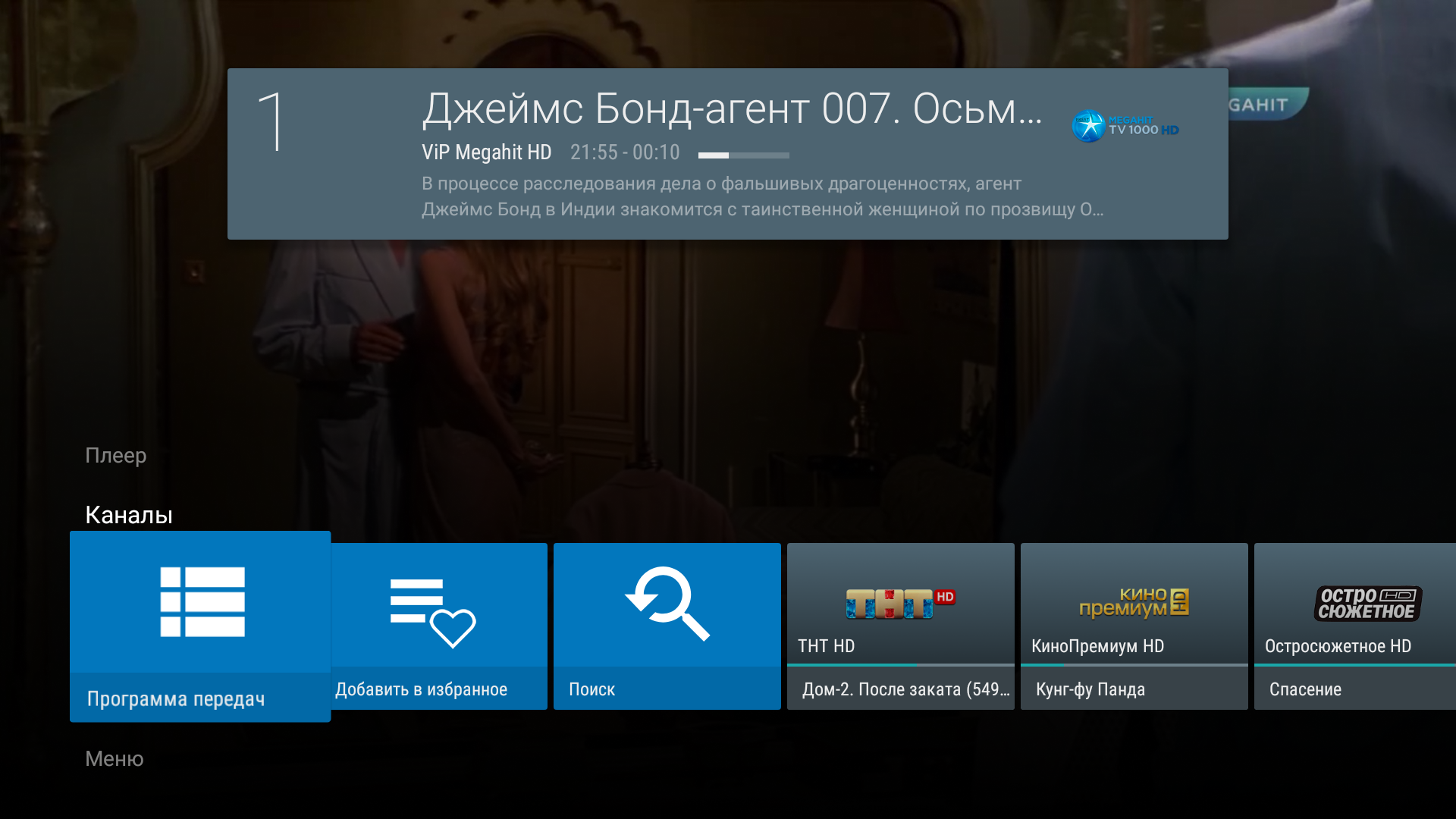Viewport: 1456px width, 819px height.
Task: Click the program description text
Action: (x=763, y=196)
